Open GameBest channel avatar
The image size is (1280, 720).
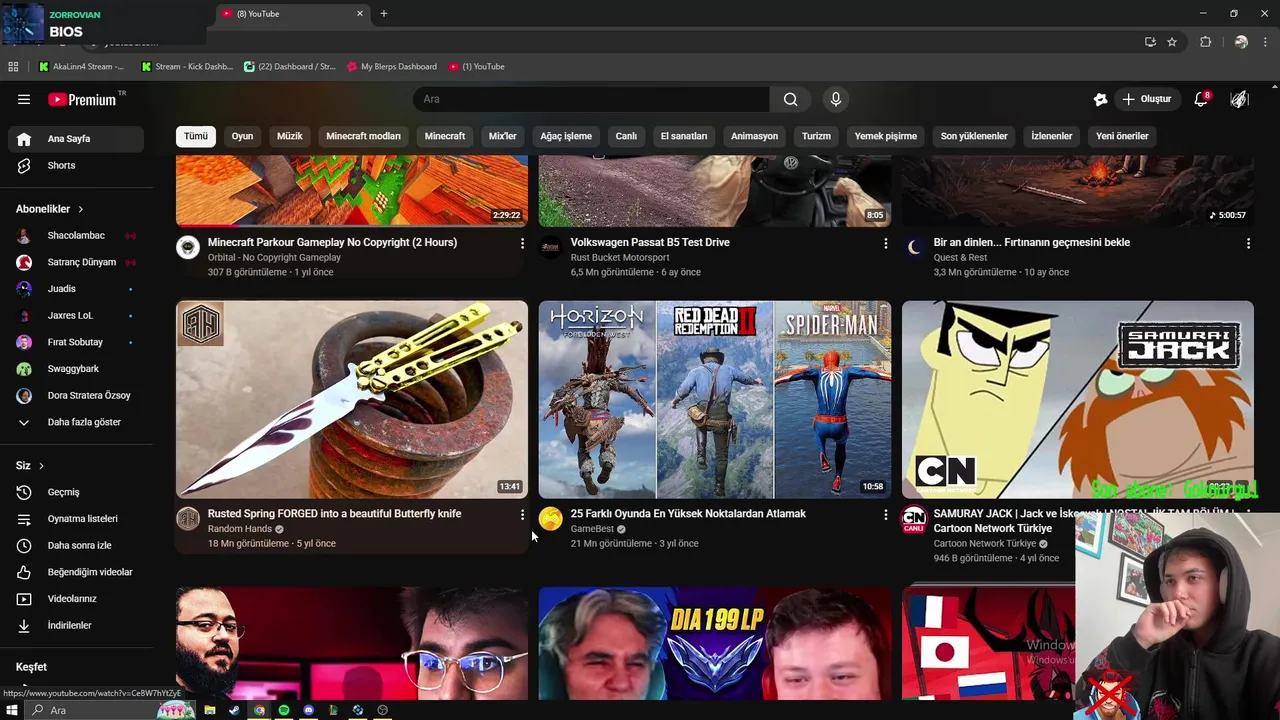tap(550, 518)
